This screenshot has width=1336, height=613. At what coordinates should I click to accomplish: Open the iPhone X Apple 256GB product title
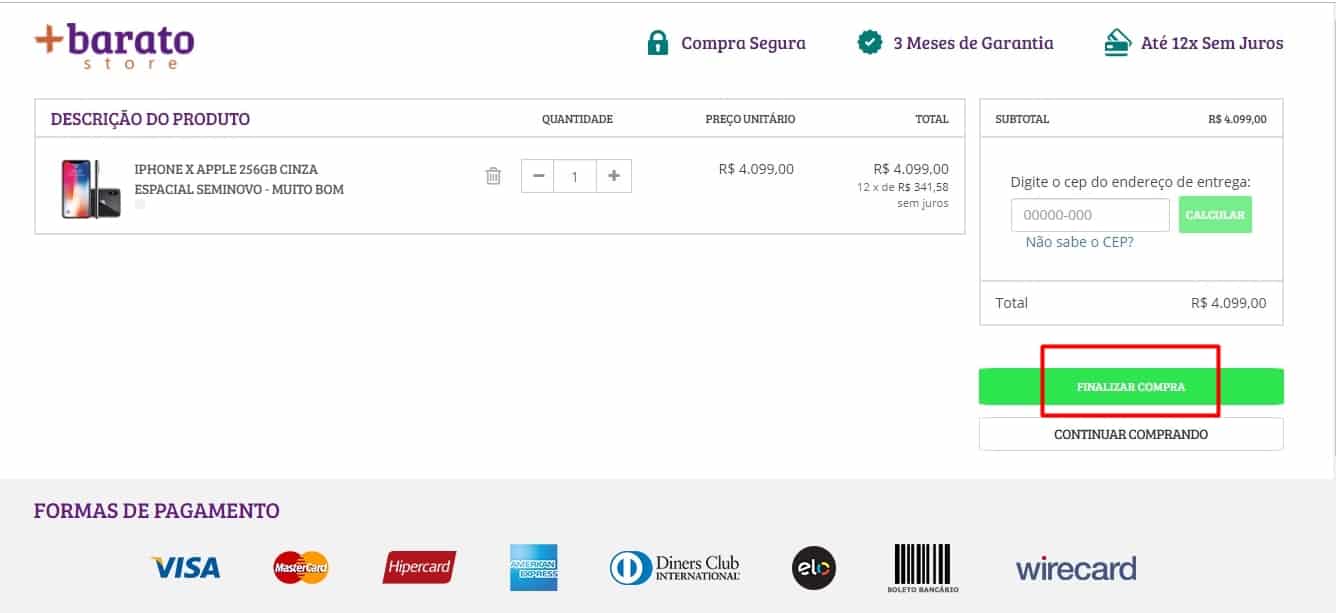click(239, 179)
